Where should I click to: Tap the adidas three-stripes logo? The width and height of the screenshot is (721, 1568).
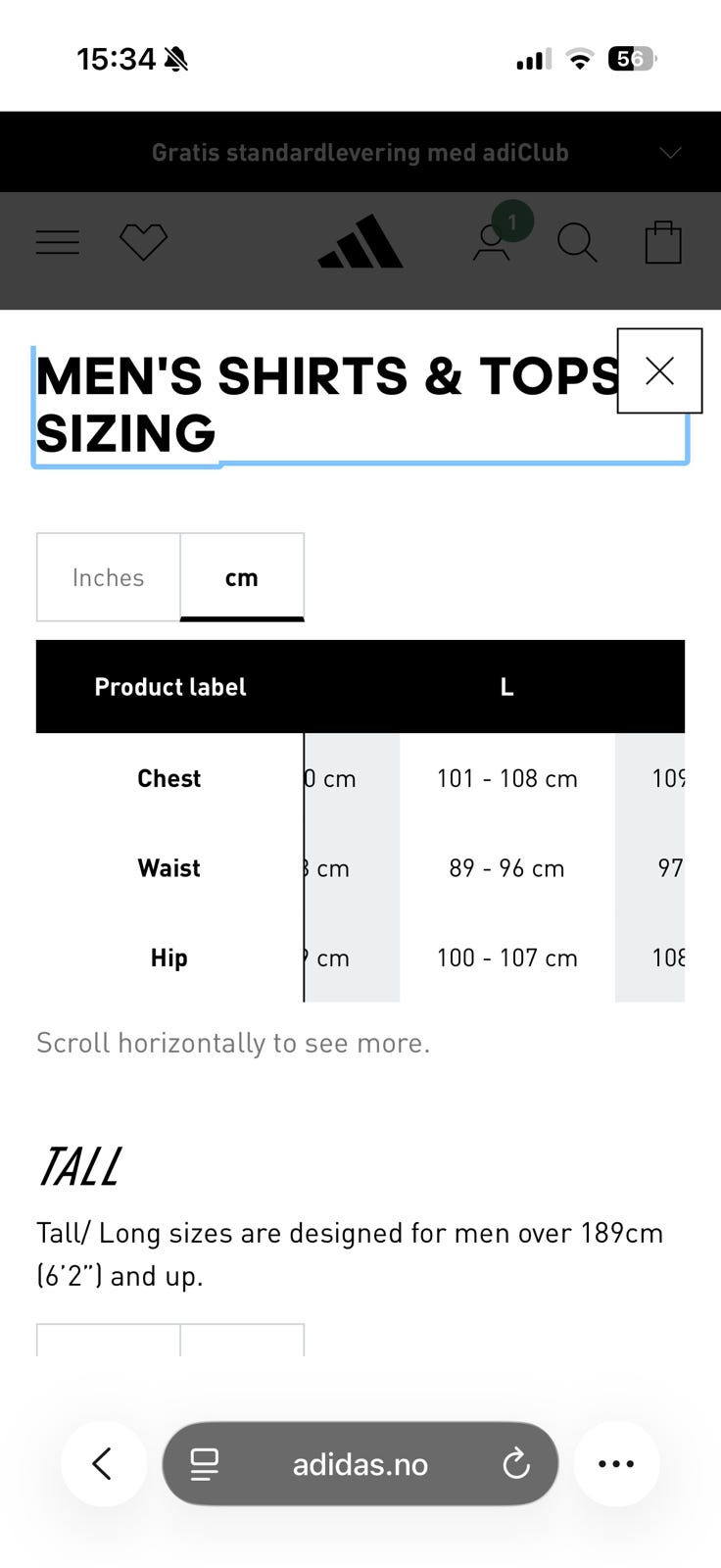tap(360, 242)
